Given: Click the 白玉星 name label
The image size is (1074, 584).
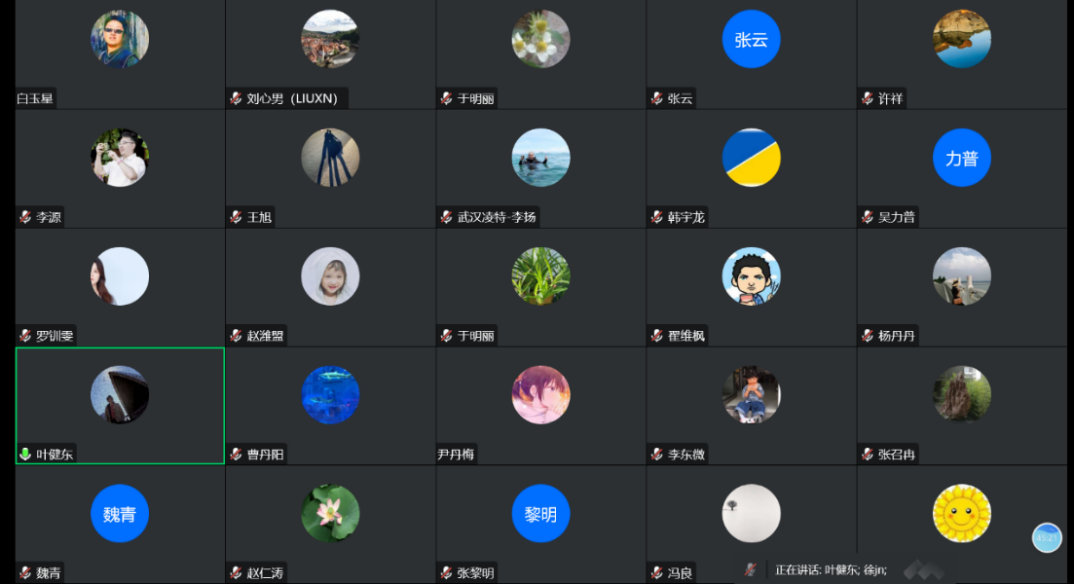Looking at the screenshot, I should click(x=35, y=99).
